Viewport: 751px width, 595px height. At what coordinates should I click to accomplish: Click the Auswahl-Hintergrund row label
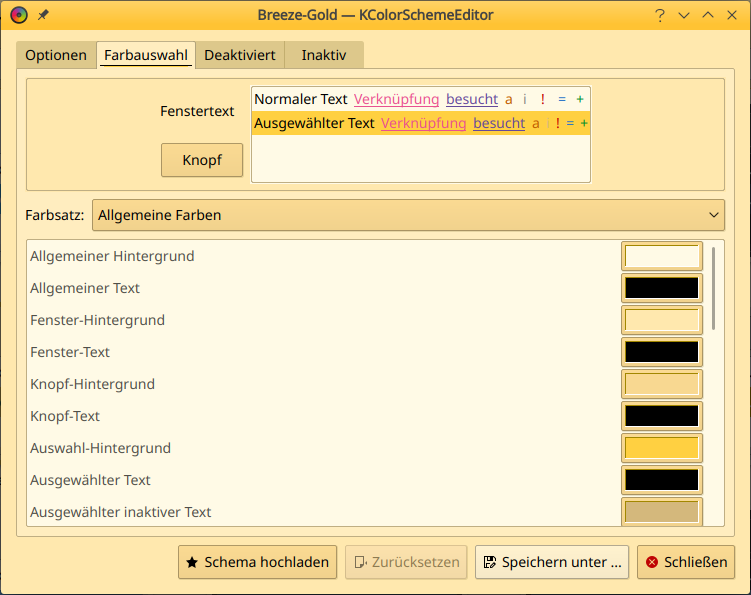pos(101,448)
